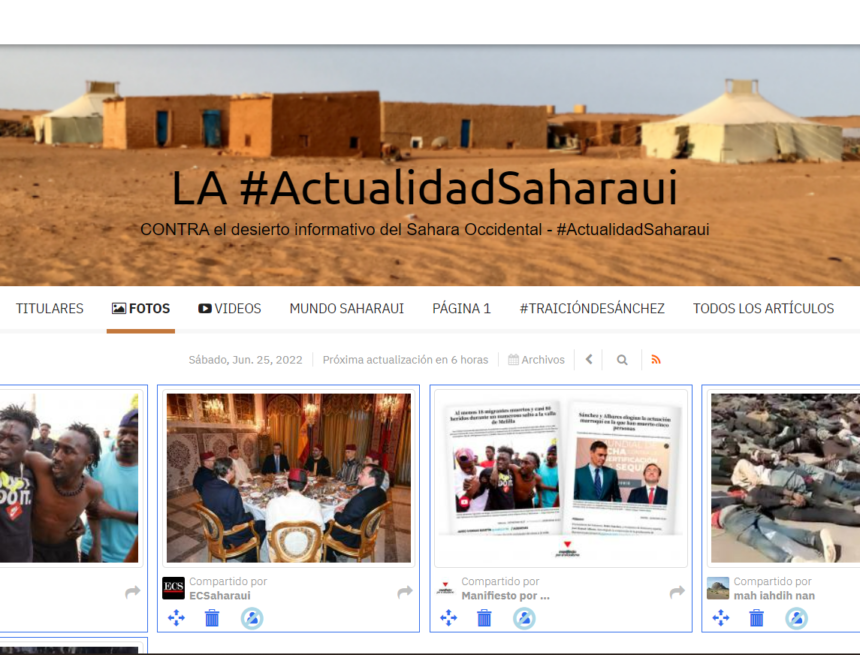Share the ECSaharaui card via arrow icon

(404, 590)
